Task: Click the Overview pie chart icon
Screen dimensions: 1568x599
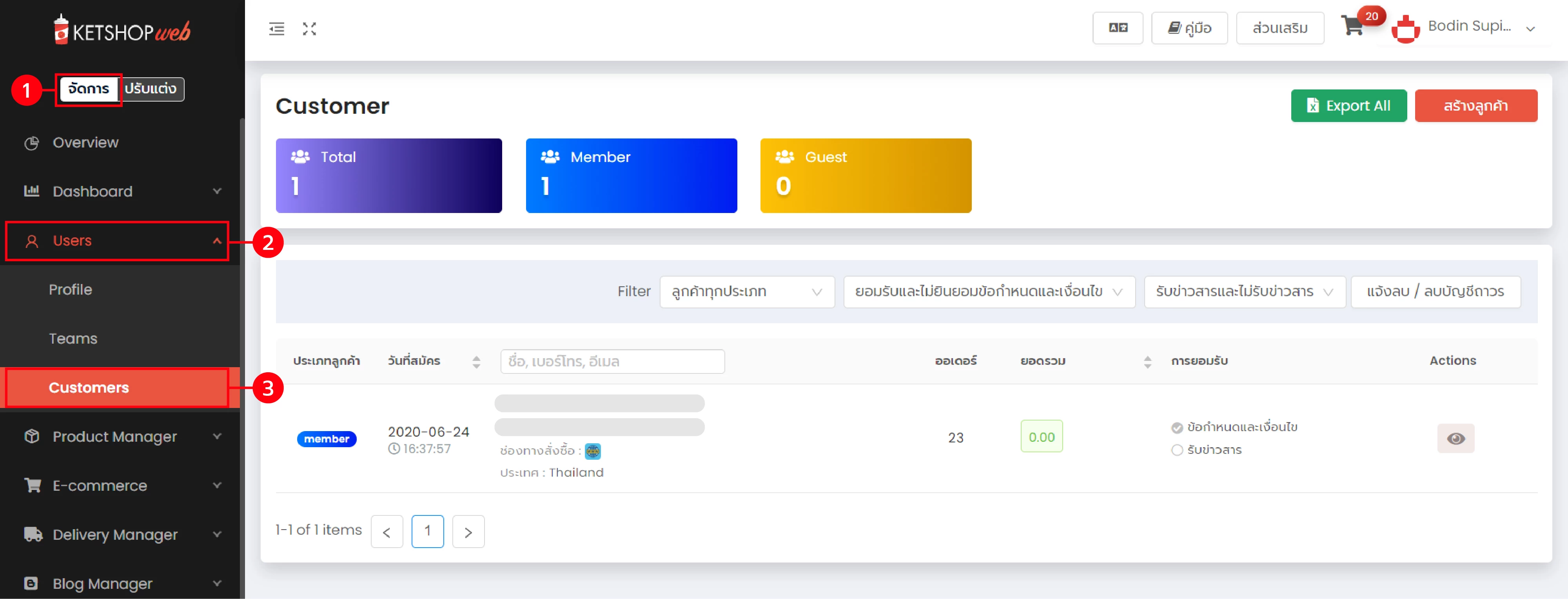Action: [x=32, y=142]
